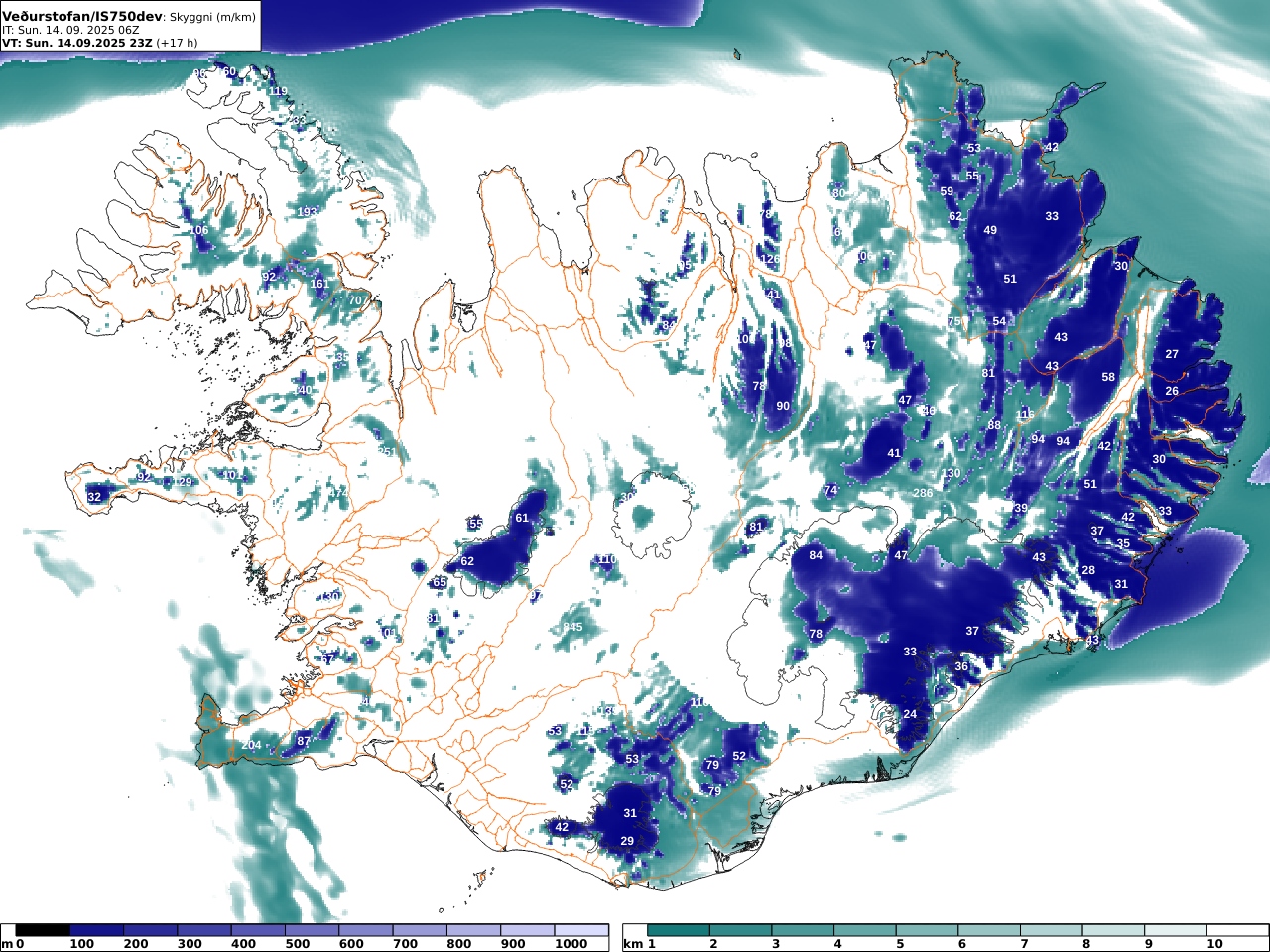Click the visibility value '36' on map

[961, 666]
